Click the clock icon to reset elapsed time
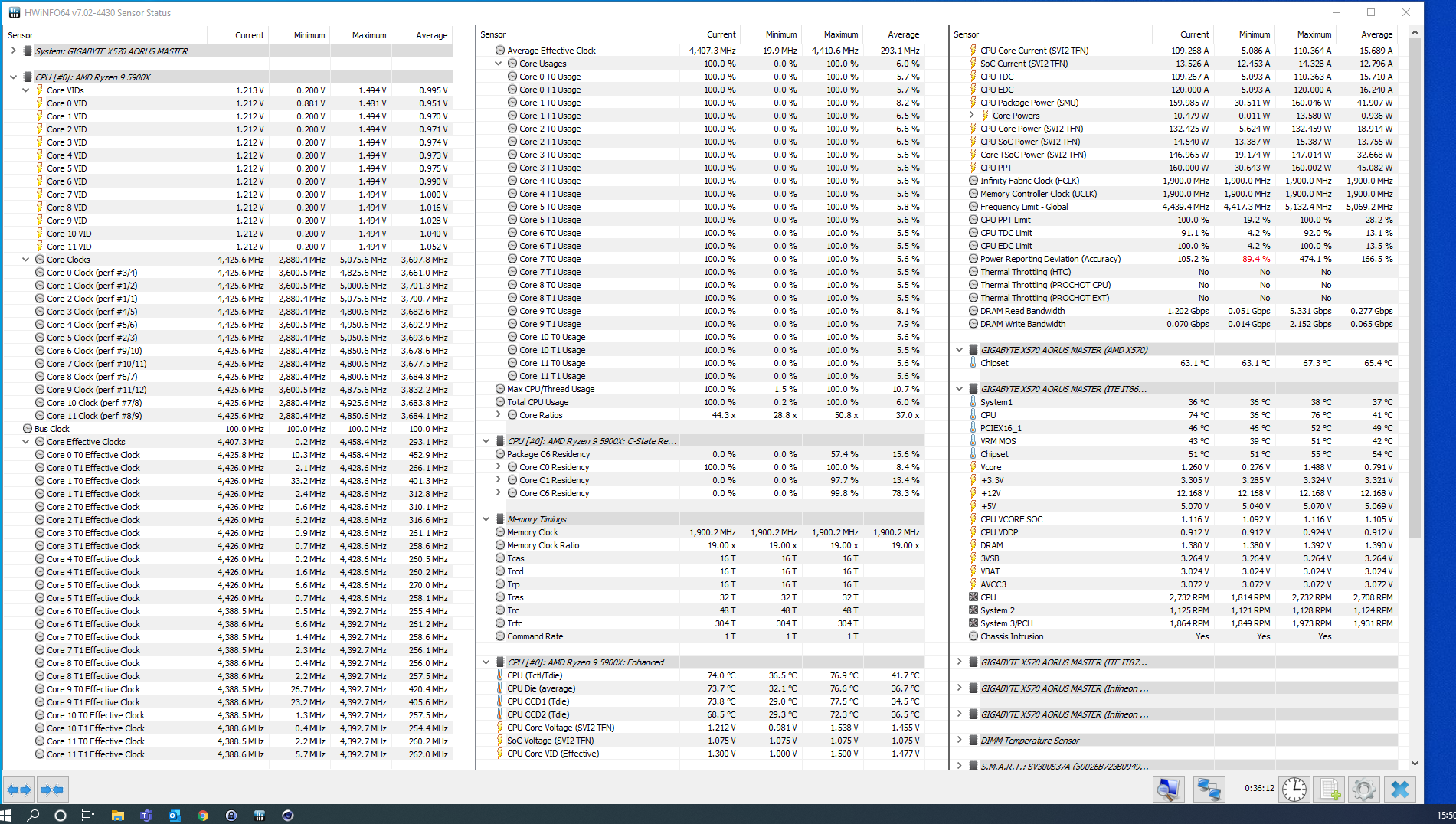Viewport: 1456px width, 824px height. pyautogui.click(x=1294, y=790)
